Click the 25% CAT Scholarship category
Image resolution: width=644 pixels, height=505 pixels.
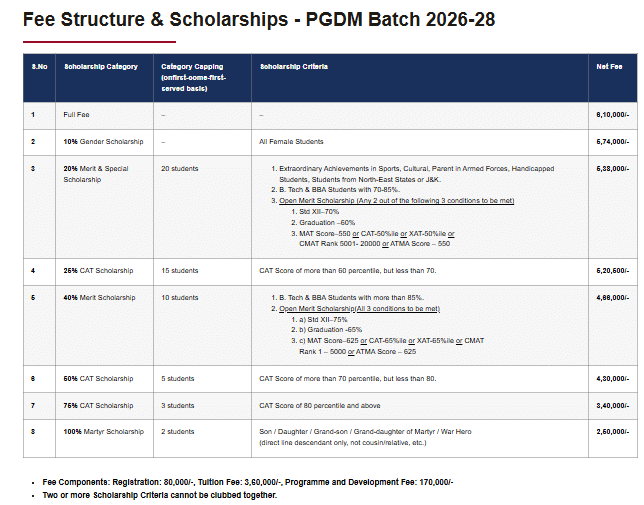pos(98,270)
